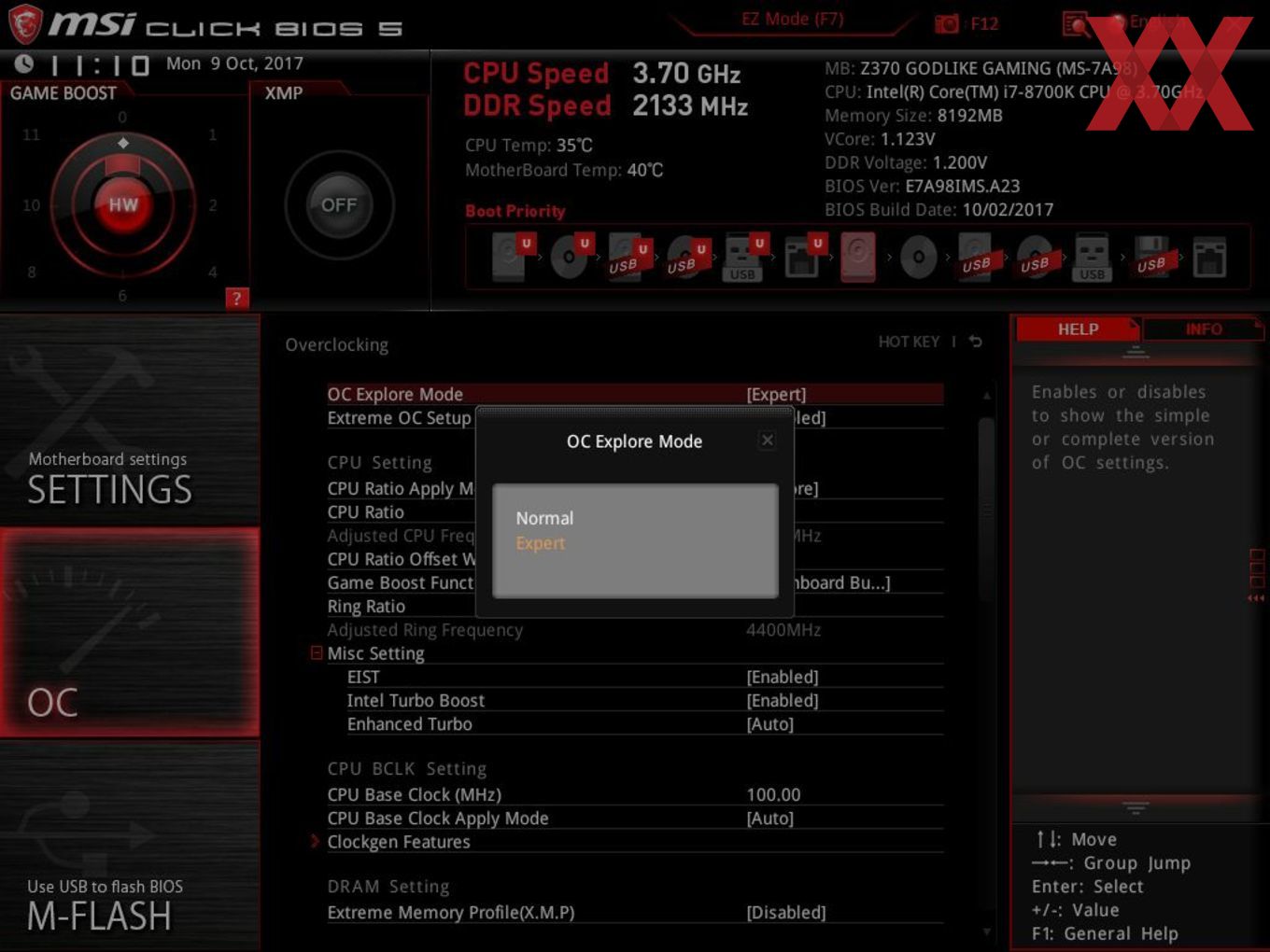Toggle the Game Boost HW knob
The image size is (1270, 952).
(122, 204)
